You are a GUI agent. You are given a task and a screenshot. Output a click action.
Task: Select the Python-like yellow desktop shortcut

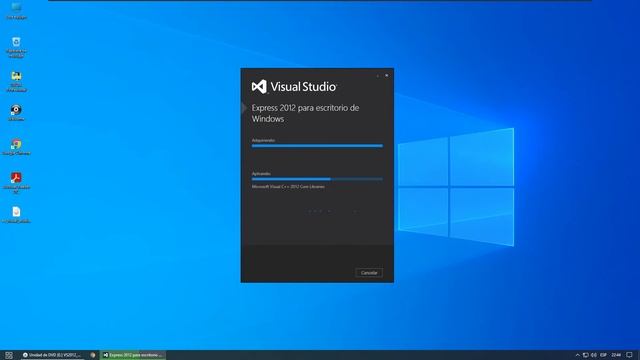16,81
